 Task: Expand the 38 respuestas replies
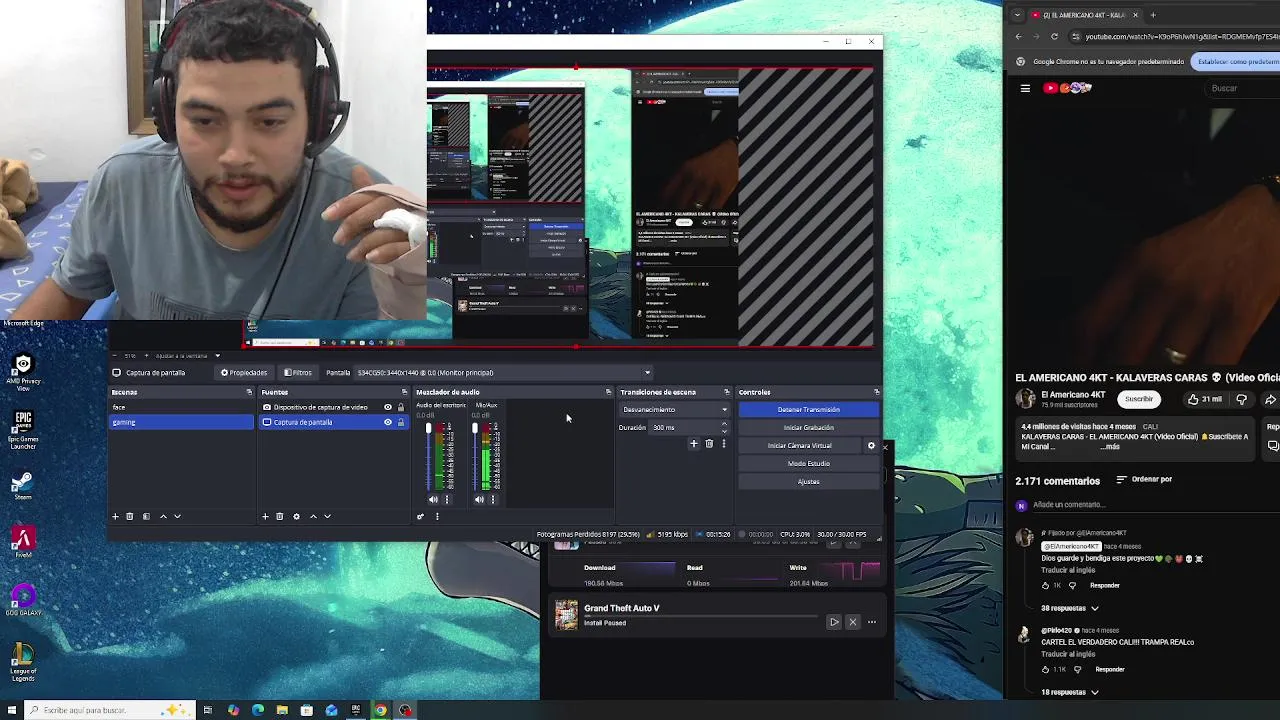pyautogui.click(x=1070, y=608)
